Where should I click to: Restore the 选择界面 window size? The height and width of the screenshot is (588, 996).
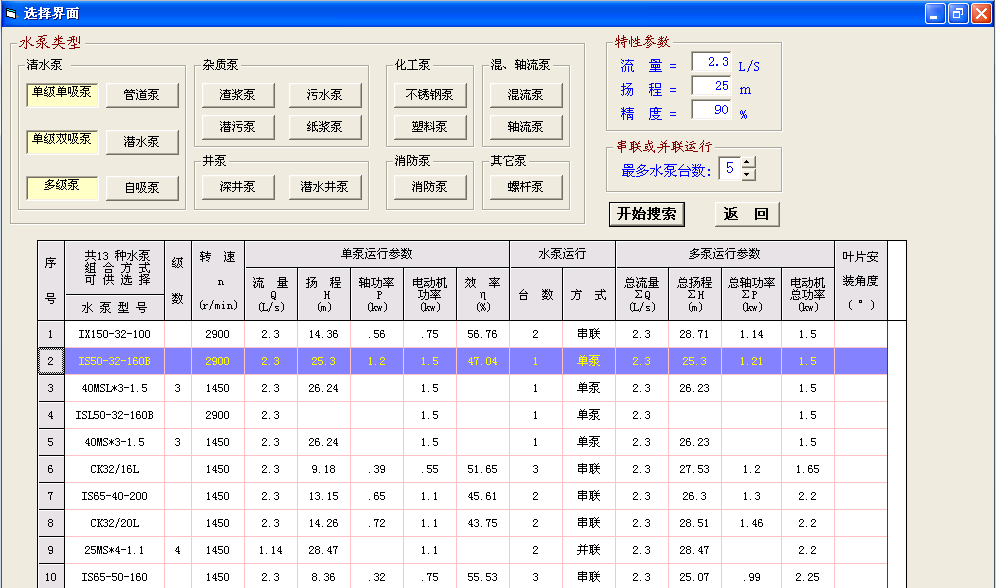[x=958, y=13]
